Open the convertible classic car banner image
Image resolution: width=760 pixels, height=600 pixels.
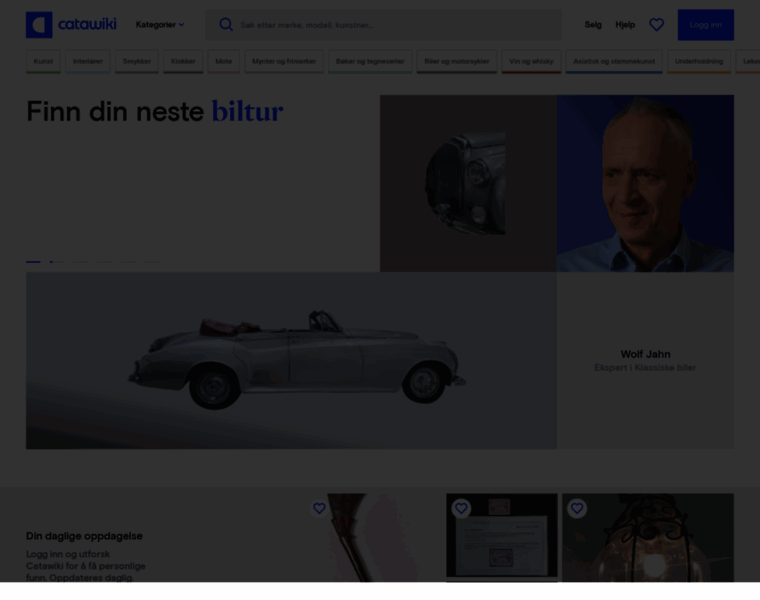[291, 361]
